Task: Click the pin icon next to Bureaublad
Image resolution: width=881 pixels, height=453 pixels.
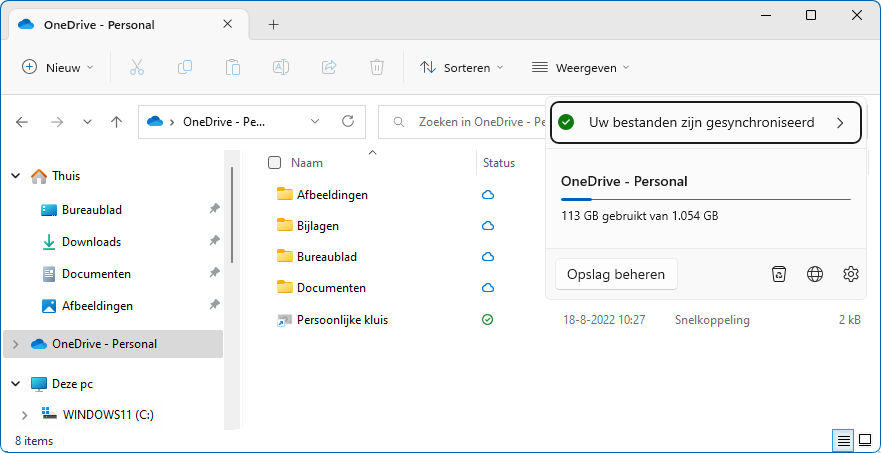Action: (214, 209)
